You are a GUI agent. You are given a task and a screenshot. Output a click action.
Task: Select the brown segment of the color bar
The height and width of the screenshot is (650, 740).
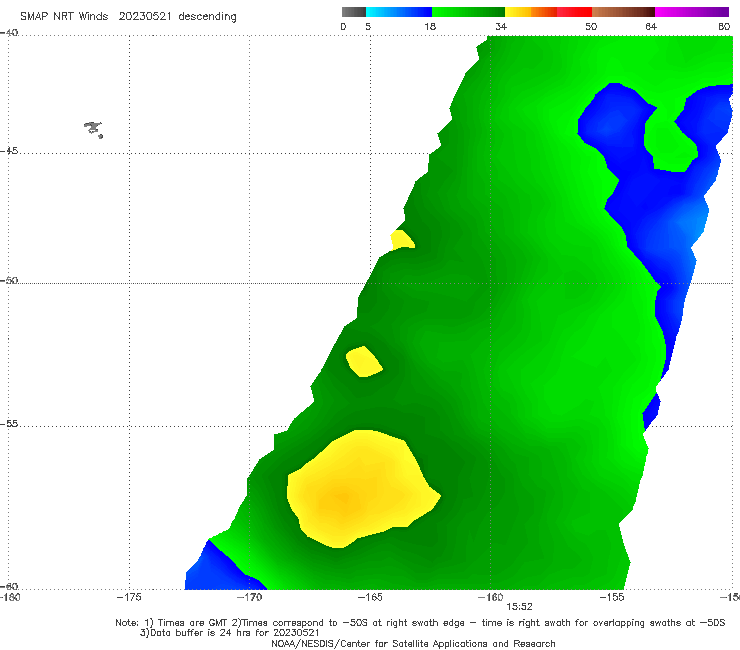pyautogui.click(x=623, y=12)
